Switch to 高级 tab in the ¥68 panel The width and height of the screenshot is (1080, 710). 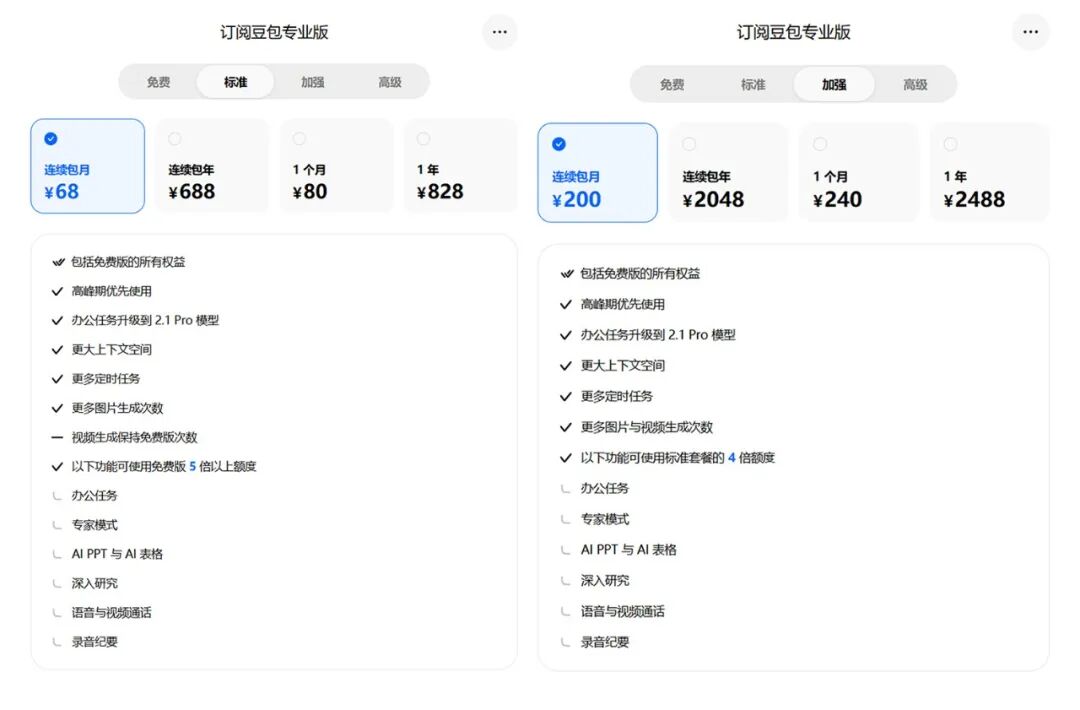click(390, 82)
